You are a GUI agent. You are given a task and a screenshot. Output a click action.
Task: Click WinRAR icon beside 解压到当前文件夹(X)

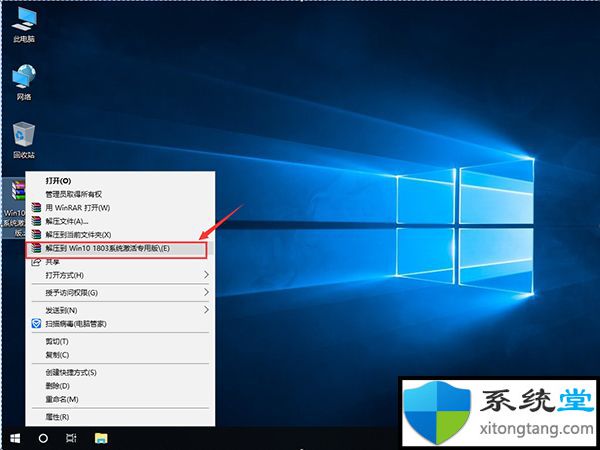click(36, 235)
